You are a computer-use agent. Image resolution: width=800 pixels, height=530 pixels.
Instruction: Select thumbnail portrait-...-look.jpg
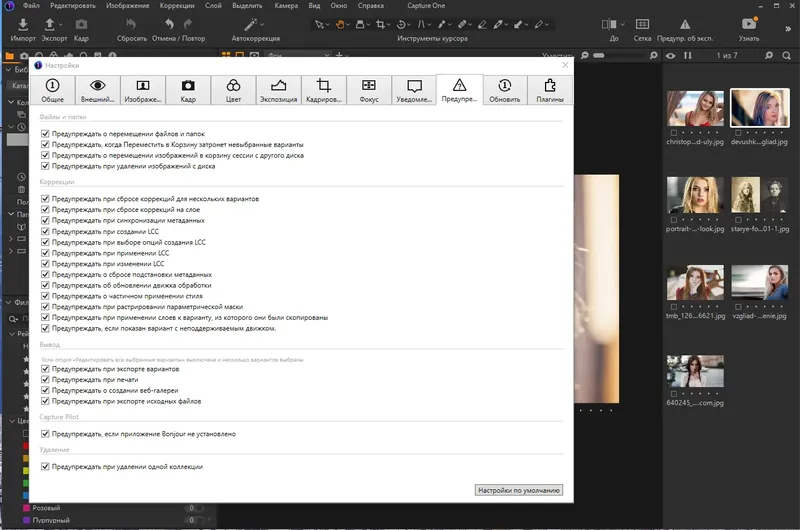(695, 195)
